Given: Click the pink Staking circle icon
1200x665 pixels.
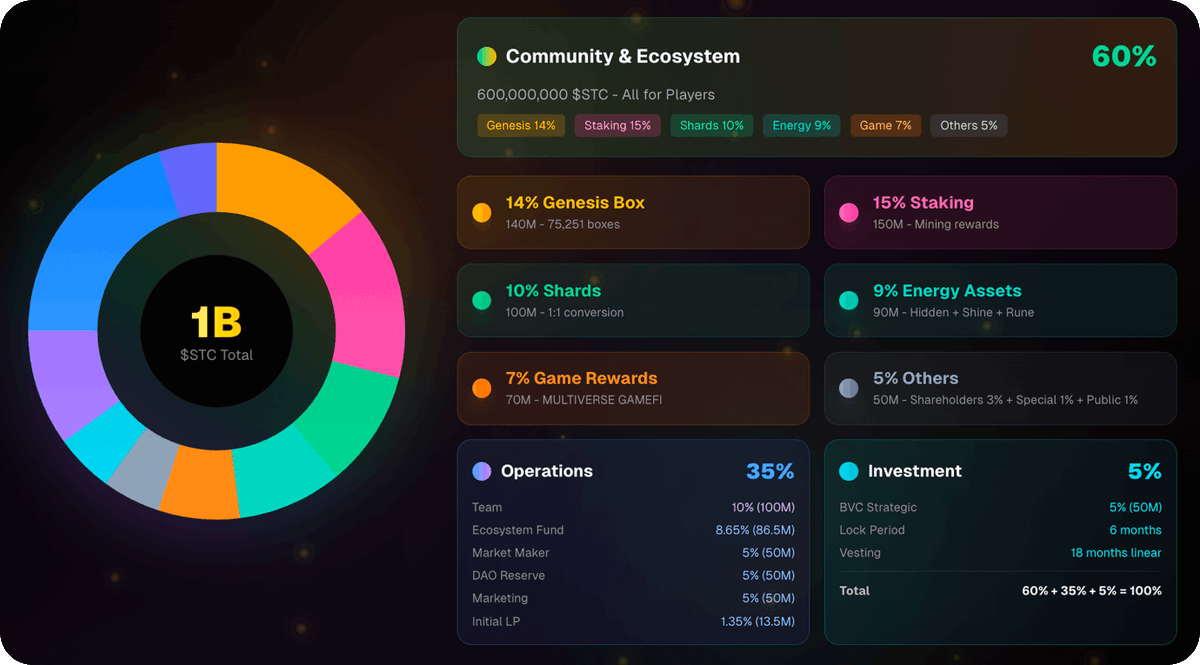Looking at the screenshot, I should [849, 212].
